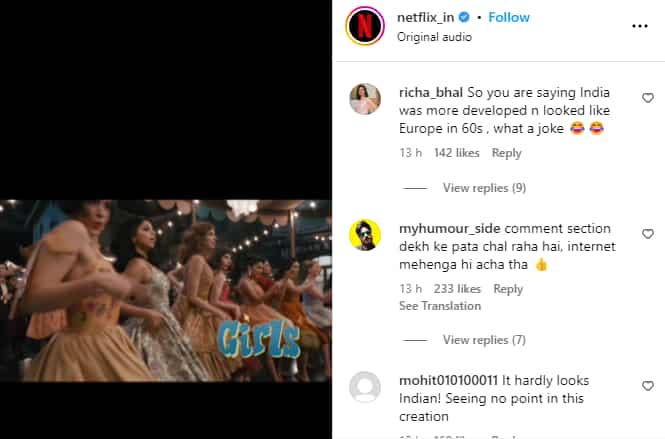Like myhumour_side's comment with heart icon
The image size is (665, 439).
[x=648, y=234]
